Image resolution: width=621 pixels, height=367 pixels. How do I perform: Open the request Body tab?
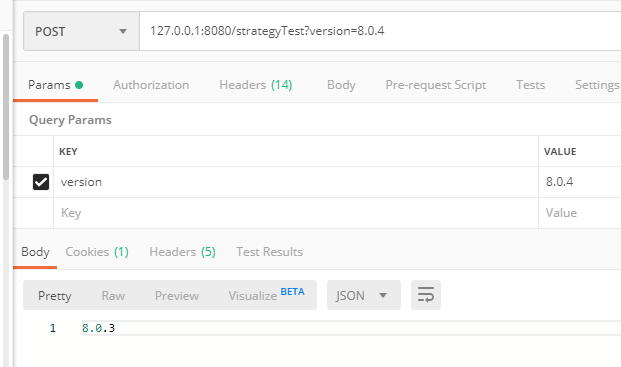pos(341,85)
